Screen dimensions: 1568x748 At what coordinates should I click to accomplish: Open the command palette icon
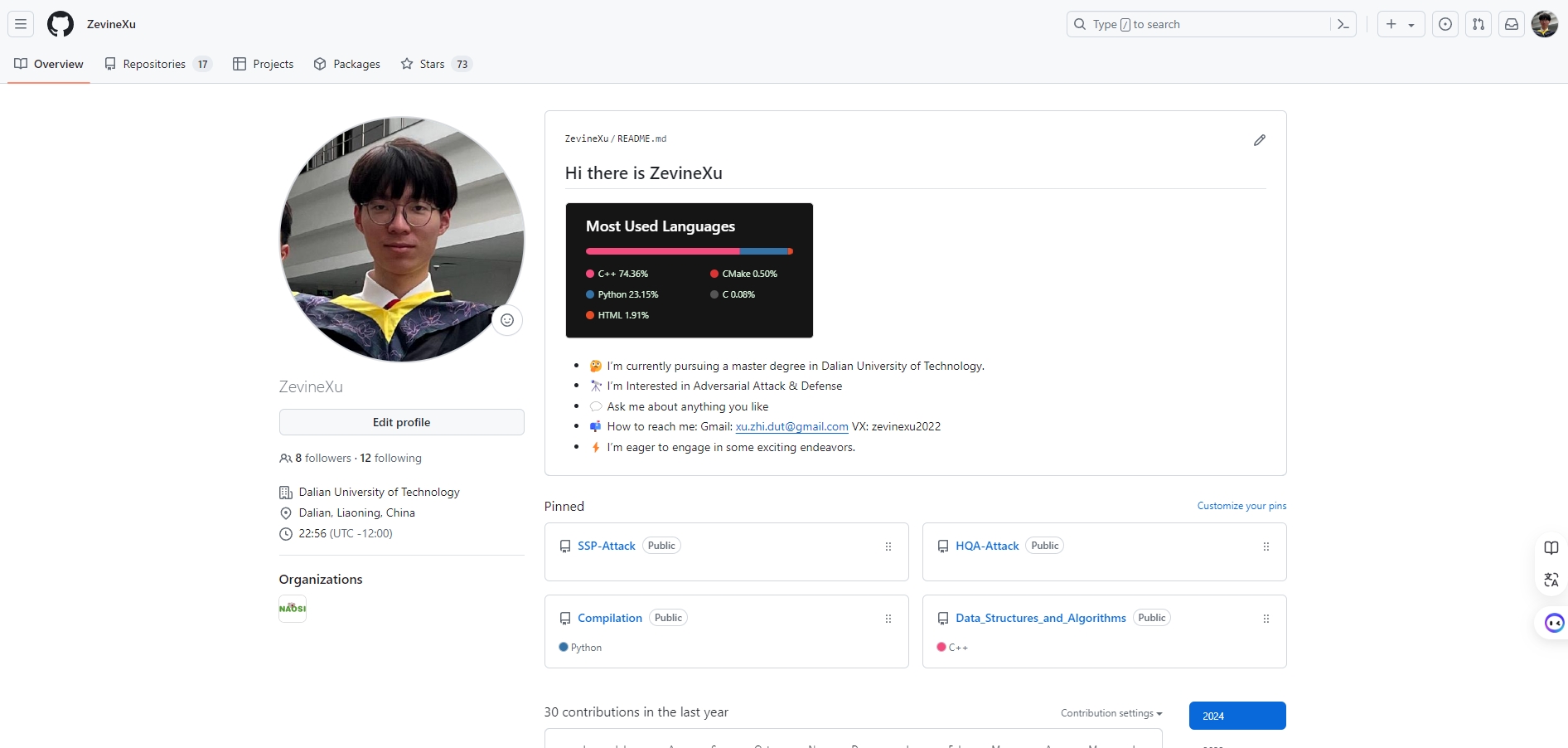click(x=1343, y=24)
